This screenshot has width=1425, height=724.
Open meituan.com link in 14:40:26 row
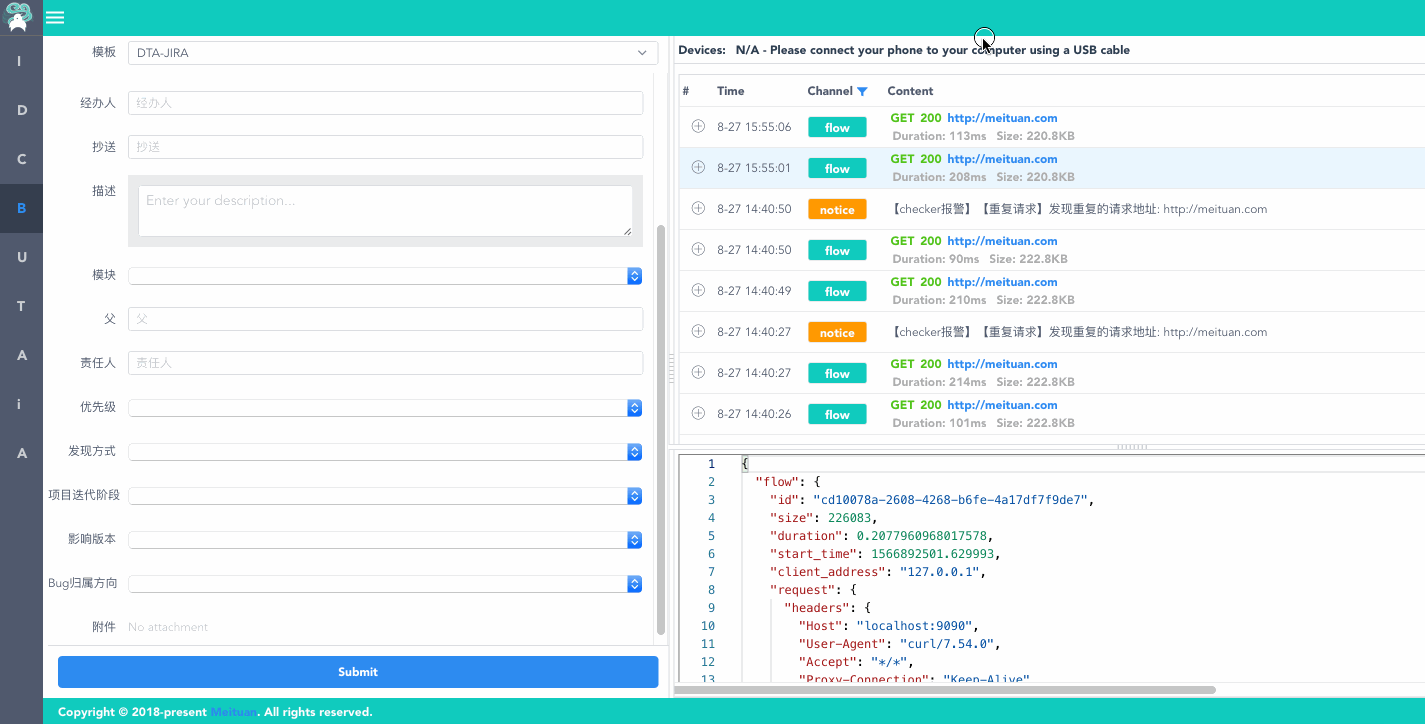tap(1002, 405)
